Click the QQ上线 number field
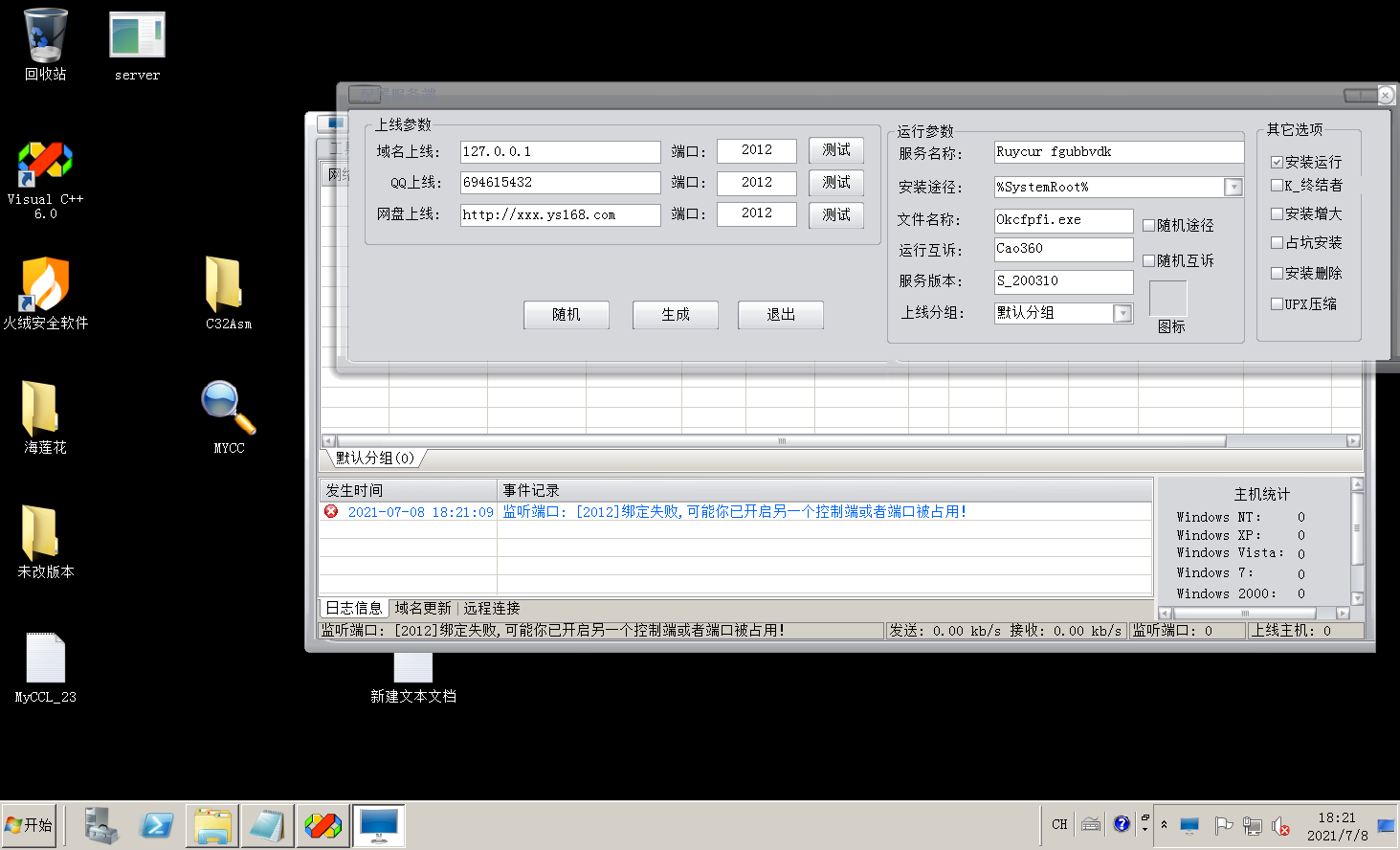The height and width of the screenshot is (850, 1400). [560, 182]
